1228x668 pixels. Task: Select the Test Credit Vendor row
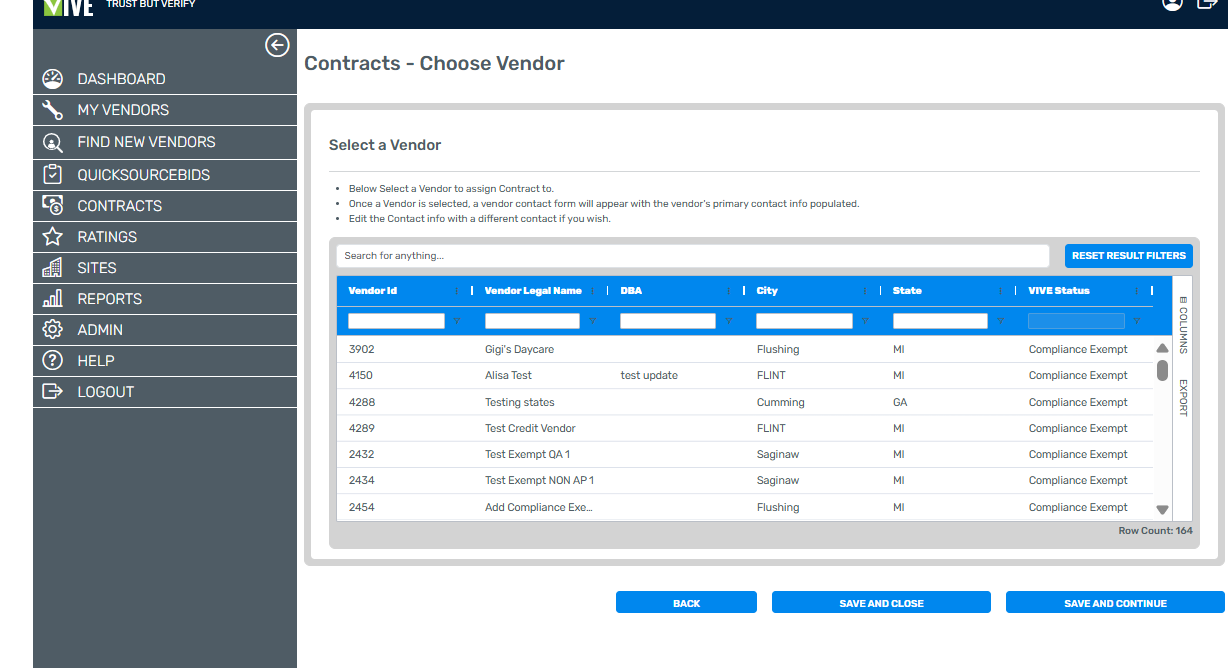click(x=745, y=428)
